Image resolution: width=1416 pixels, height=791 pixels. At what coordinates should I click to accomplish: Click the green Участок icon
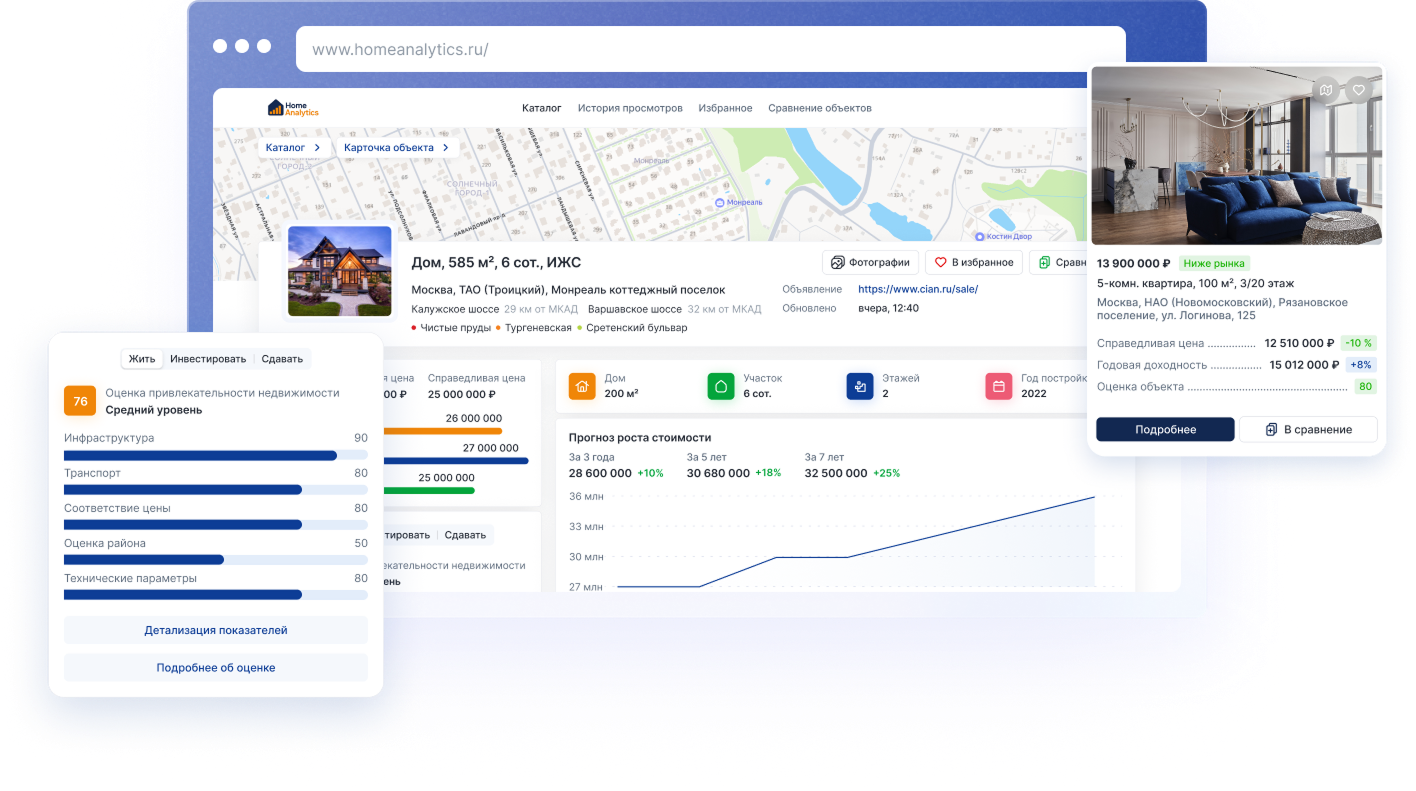click(x=721, y=386)
